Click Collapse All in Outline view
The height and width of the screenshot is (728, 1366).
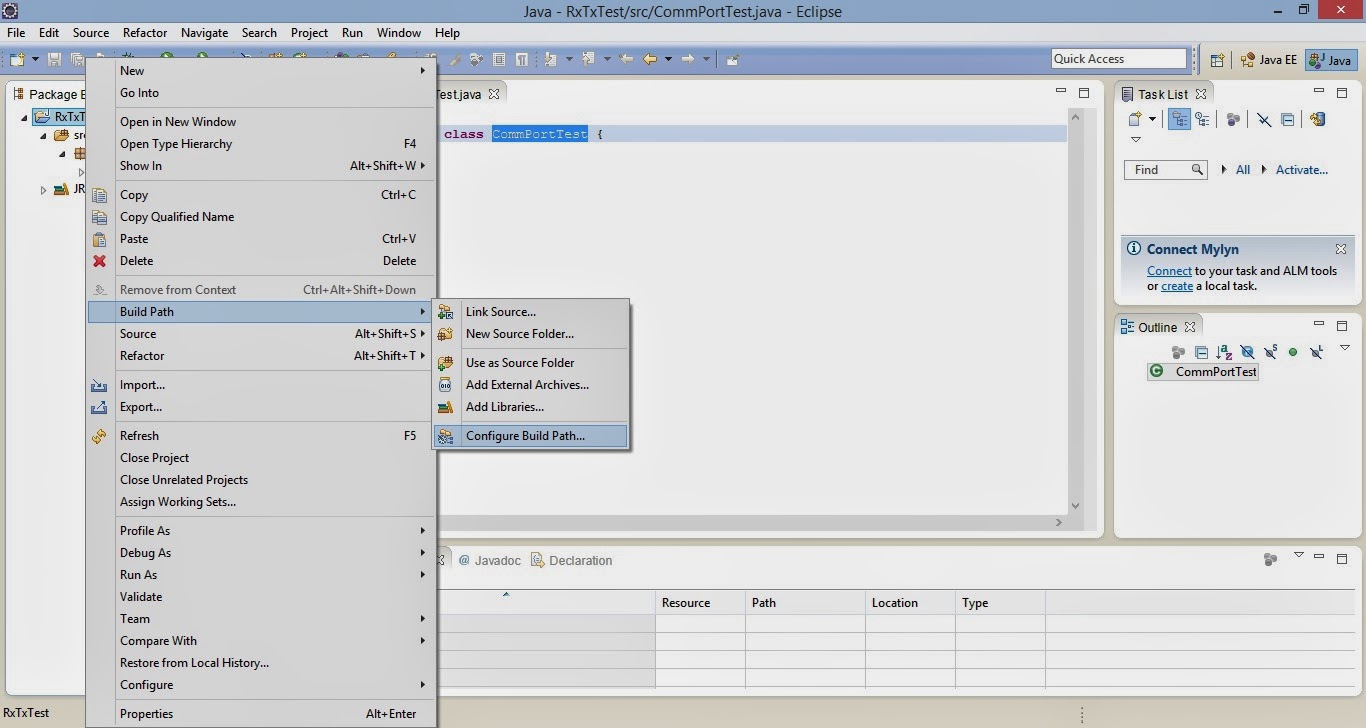point(1201,352)
